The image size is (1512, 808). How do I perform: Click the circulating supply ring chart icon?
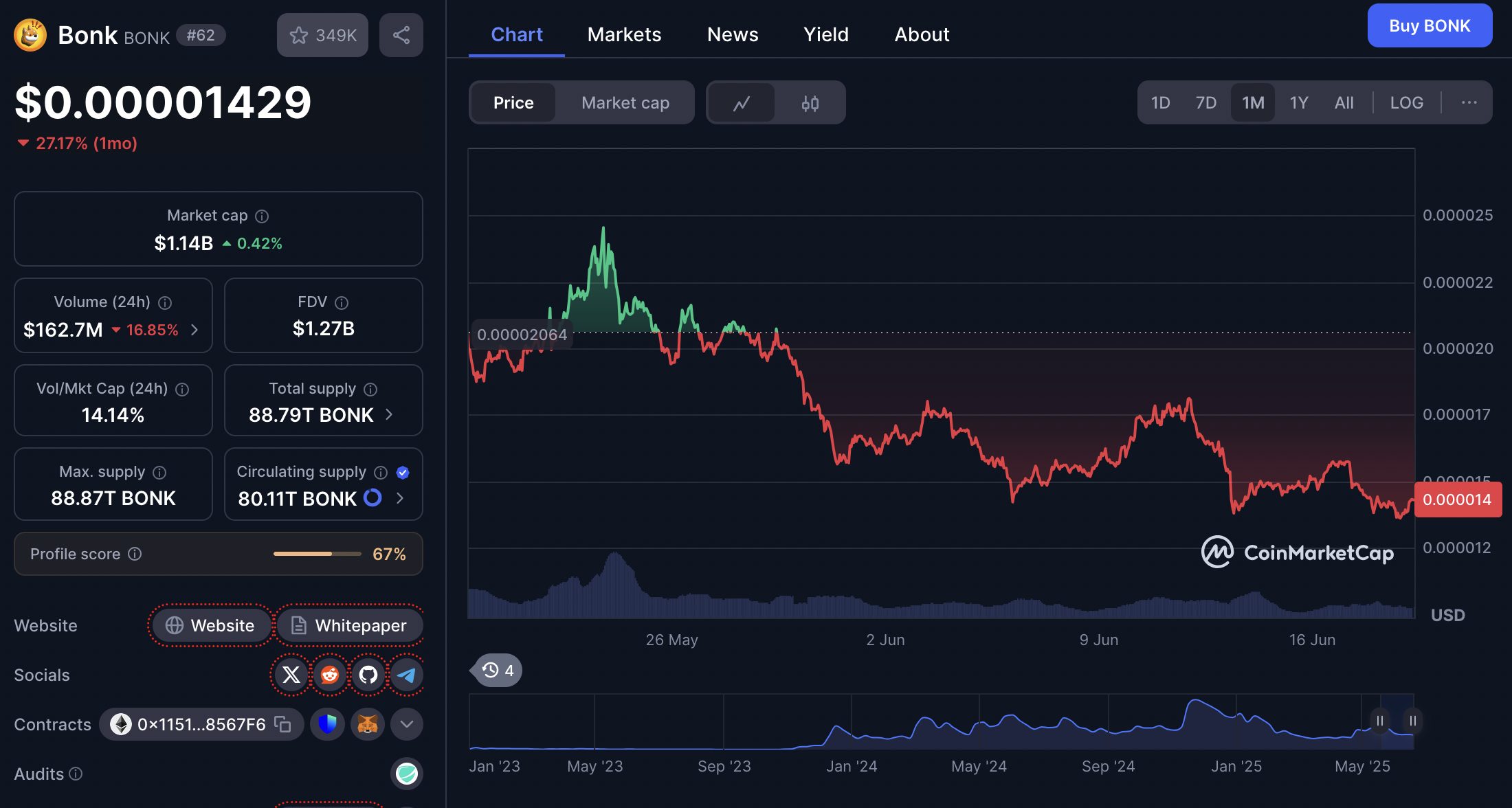point(373,497)
